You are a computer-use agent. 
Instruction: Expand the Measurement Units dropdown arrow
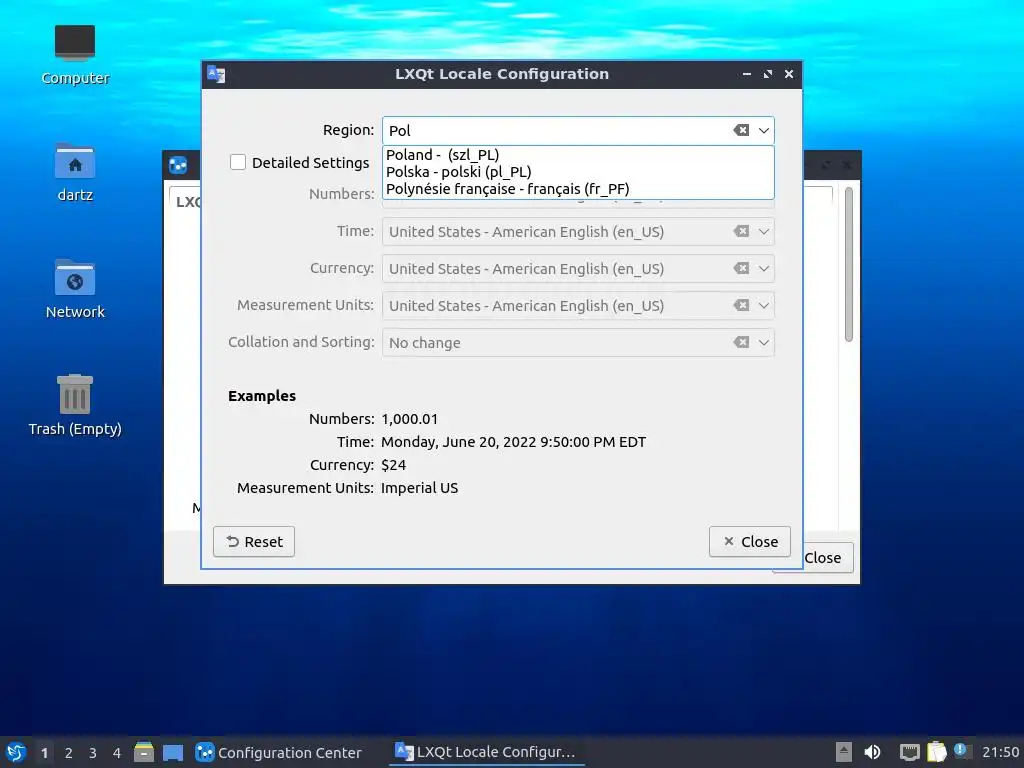pyautogui.click(x=763, y=305)
